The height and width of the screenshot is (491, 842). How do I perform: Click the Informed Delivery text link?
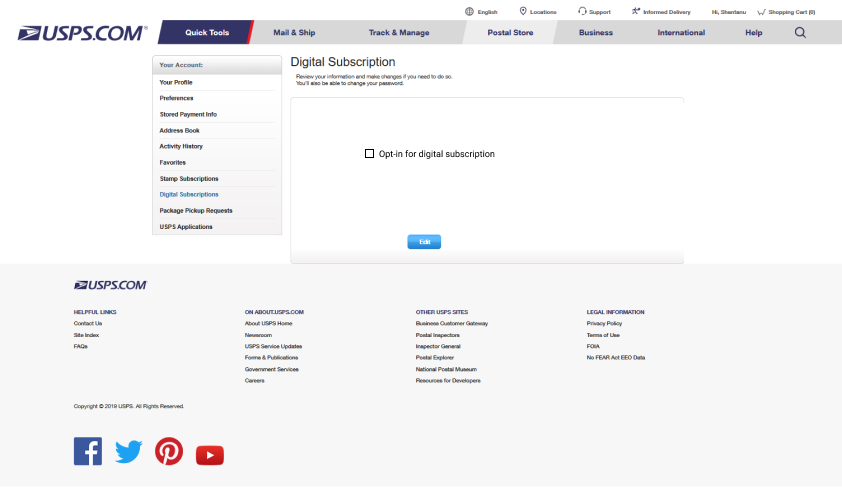pos(667,12)
